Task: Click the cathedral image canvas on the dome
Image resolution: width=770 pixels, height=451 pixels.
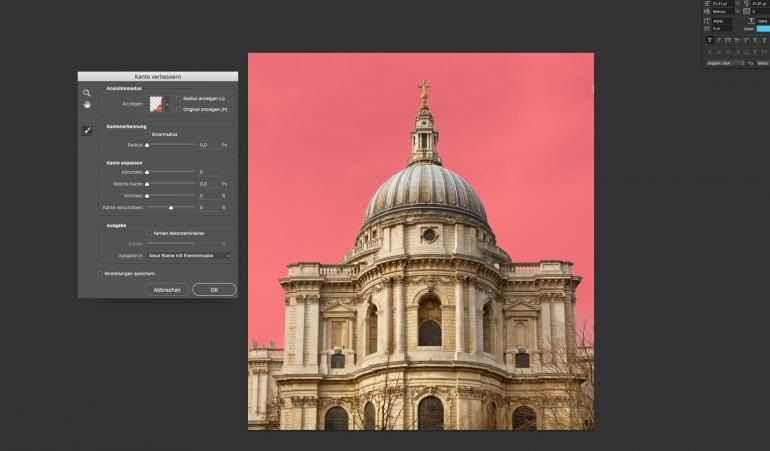Action: tap(425, 192)
